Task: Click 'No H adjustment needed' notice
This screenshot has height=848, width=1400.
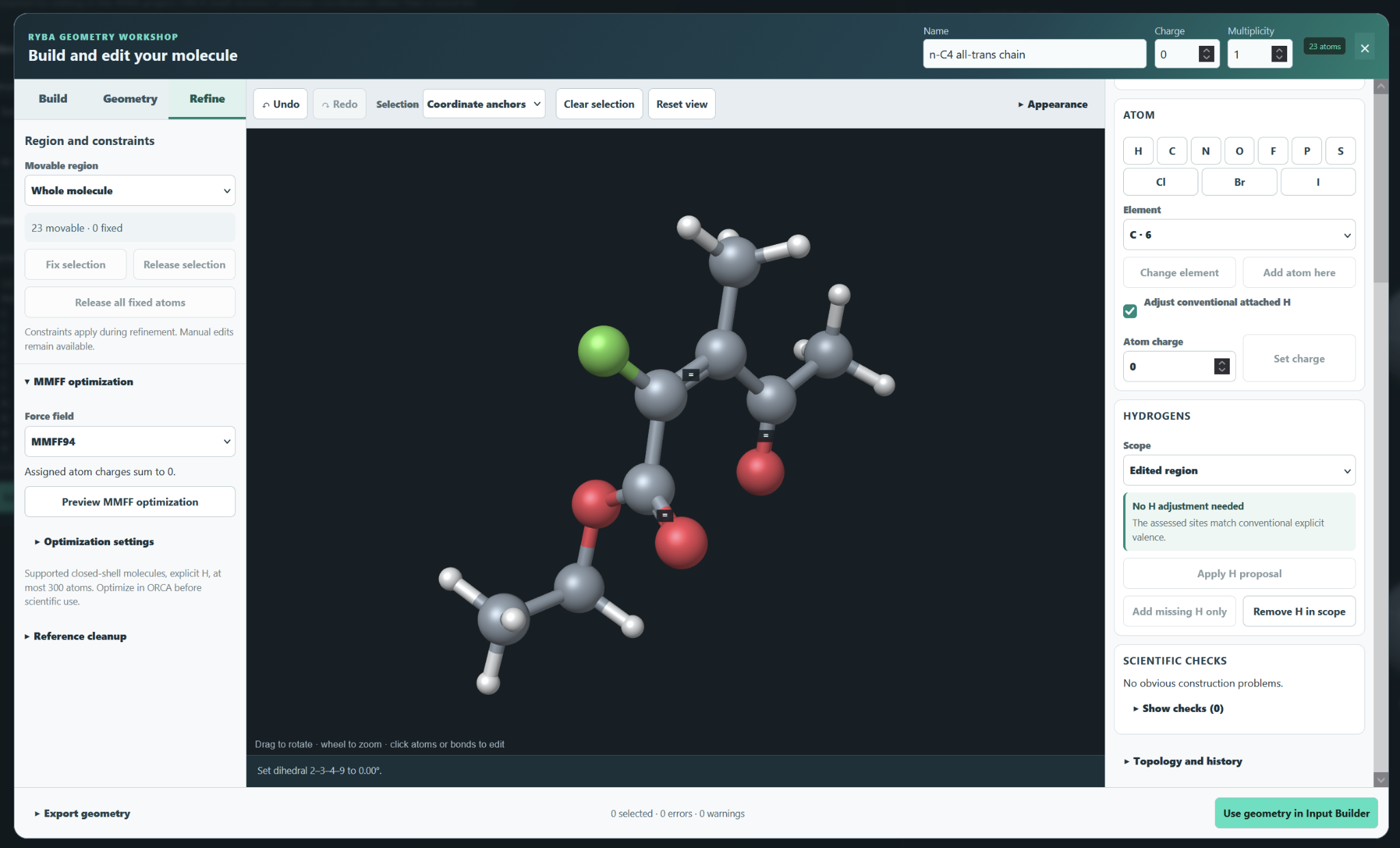Action: point(1239,522)
